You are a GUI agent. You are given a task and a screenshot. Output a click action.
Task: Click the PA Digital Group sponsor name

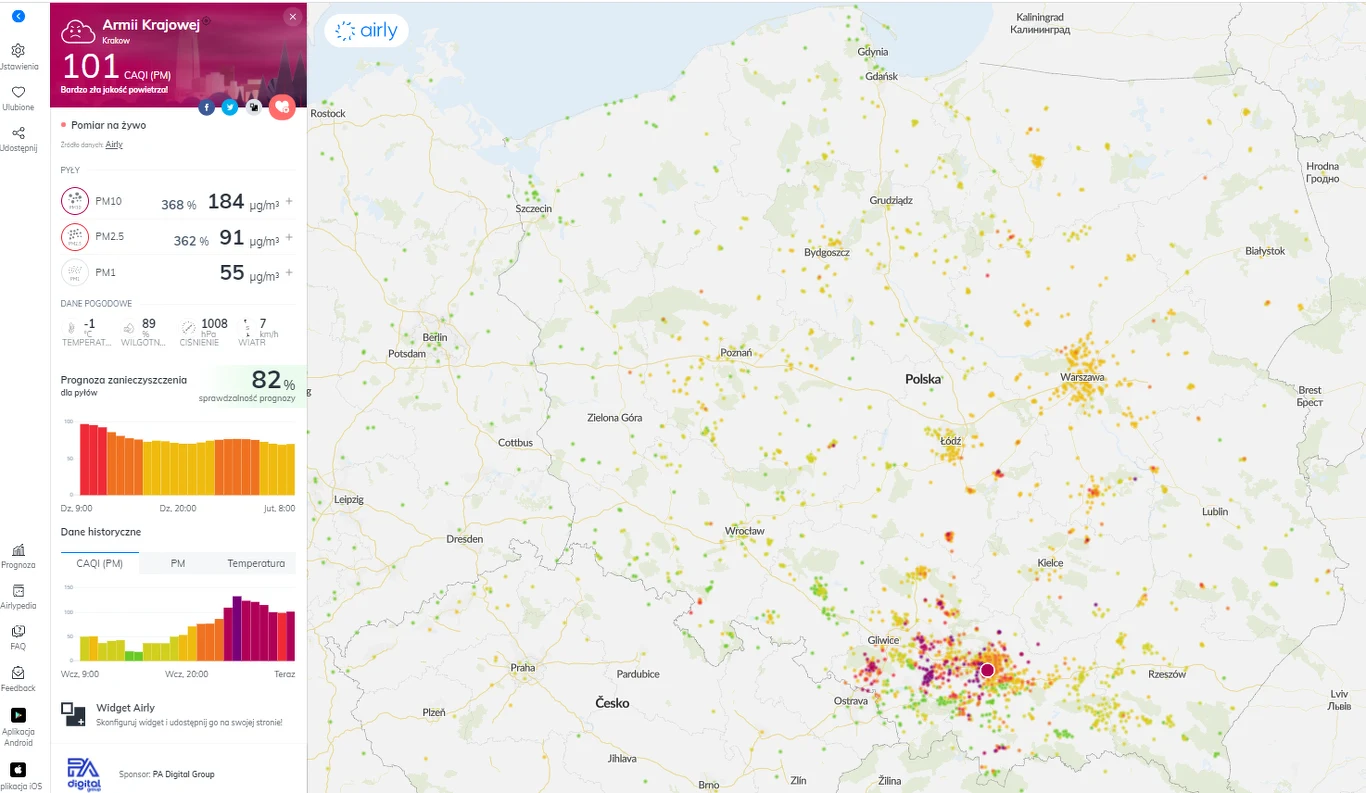184,774
